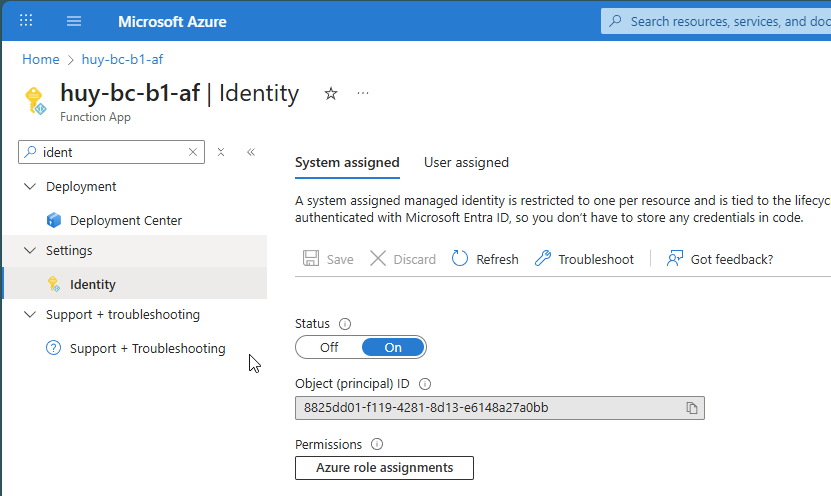The image size is (831, 496).
Task: Set Status toggle to On
Action: point(393,348)
